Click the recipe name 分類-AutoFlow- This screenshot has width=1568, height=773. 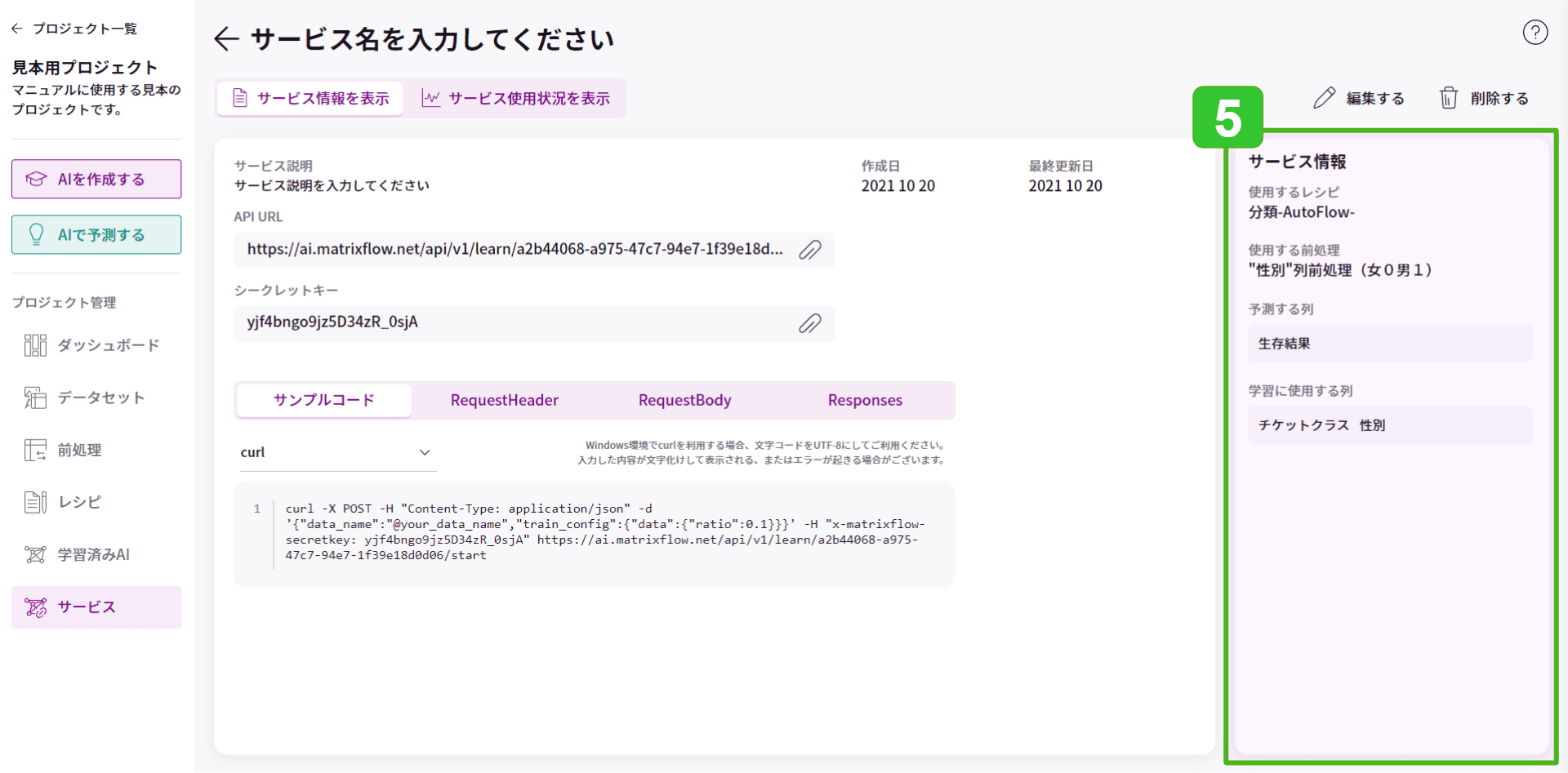[1302, 212]
